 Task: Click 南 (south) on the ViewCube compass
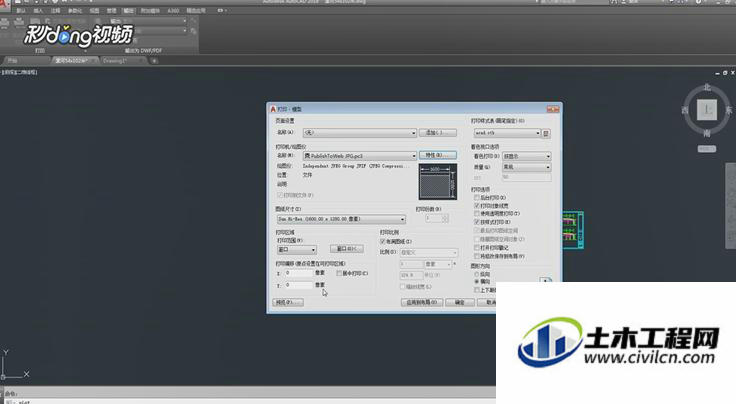(x=707, y=134)
